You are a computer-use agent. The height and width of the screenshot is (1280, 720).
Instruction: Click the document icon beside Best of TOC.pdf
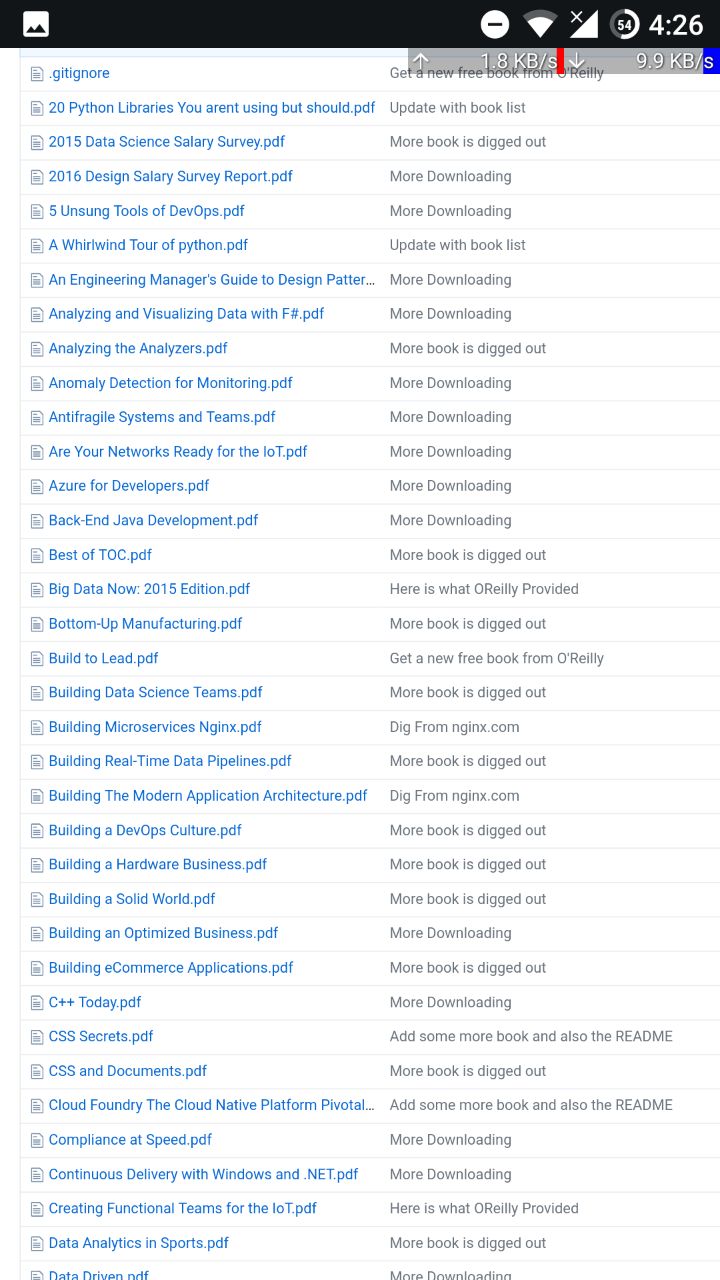point(37,556)
